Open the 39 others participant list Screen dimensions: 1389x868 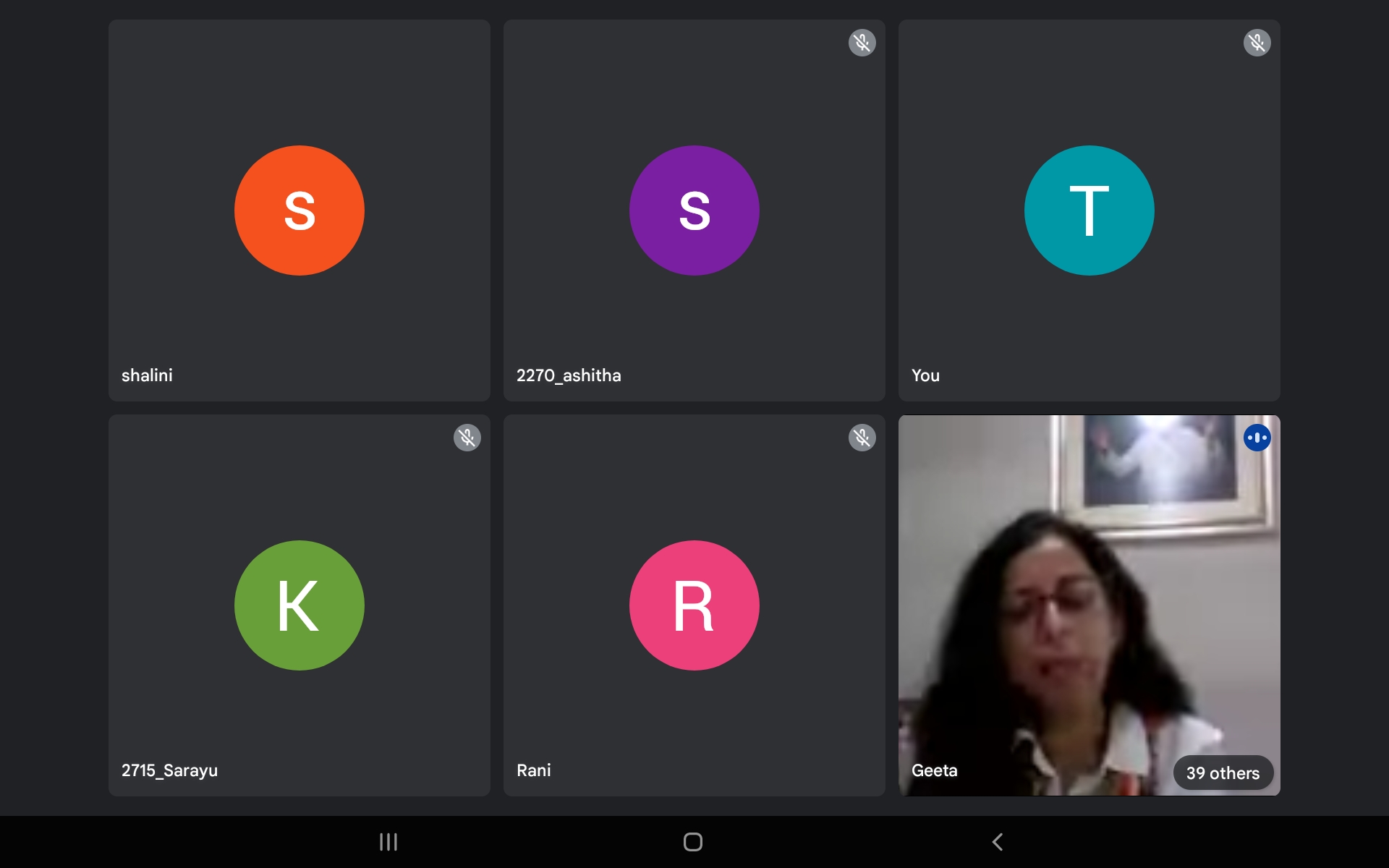pos(1223,773)
